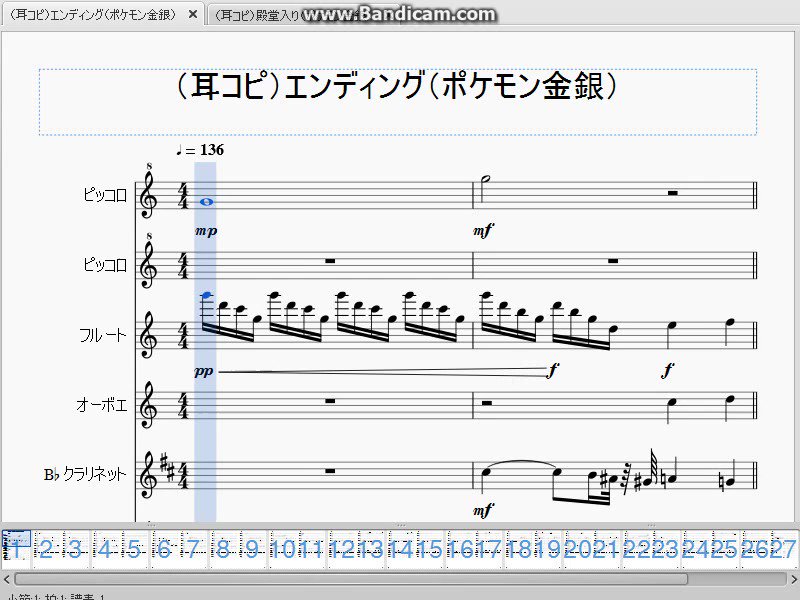800x600 pixels.
Task: Select the B♭ クラリネット instrument name
Action: tap(85, 474)
